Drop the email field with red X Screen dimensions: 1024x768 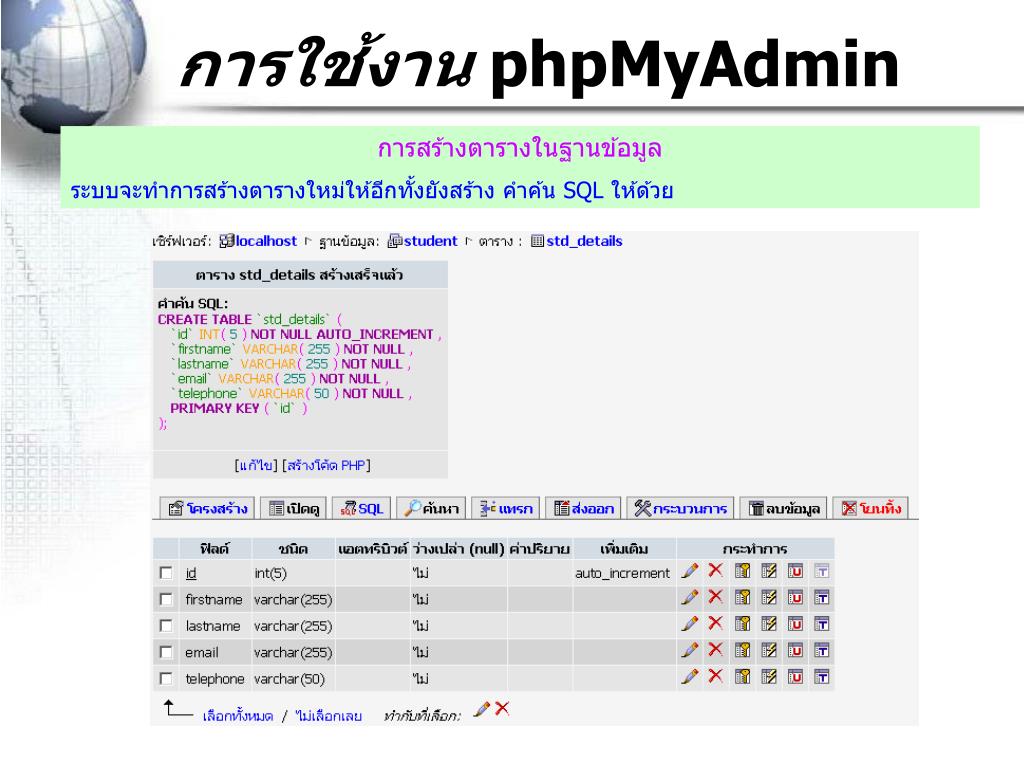[716, 649]
